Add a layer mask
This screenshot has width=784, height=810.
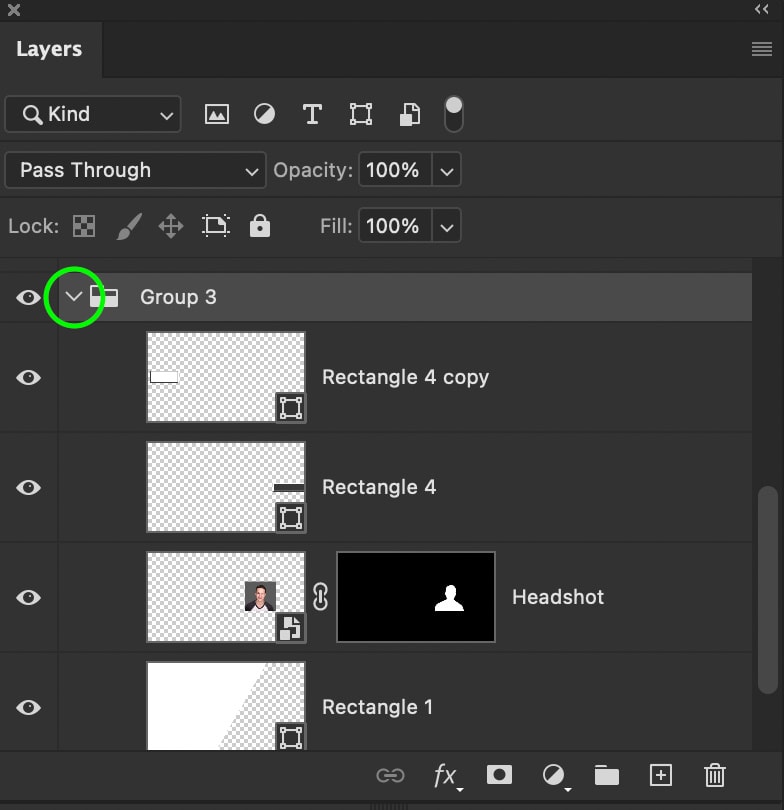pyautogui.click(x=499, y=775)
